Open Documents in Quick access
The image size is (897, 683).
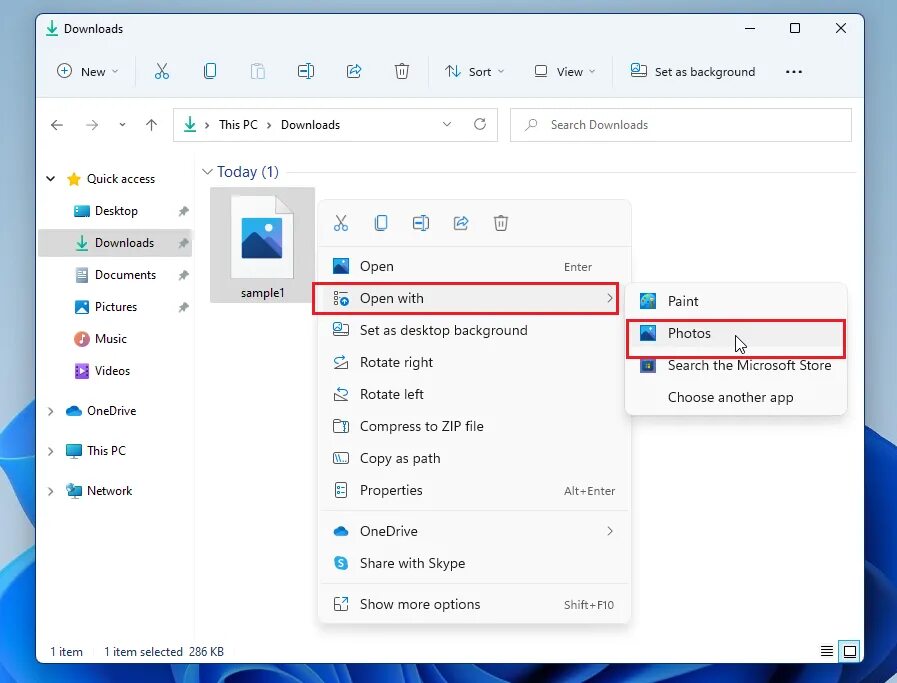(x=116, y=275)
